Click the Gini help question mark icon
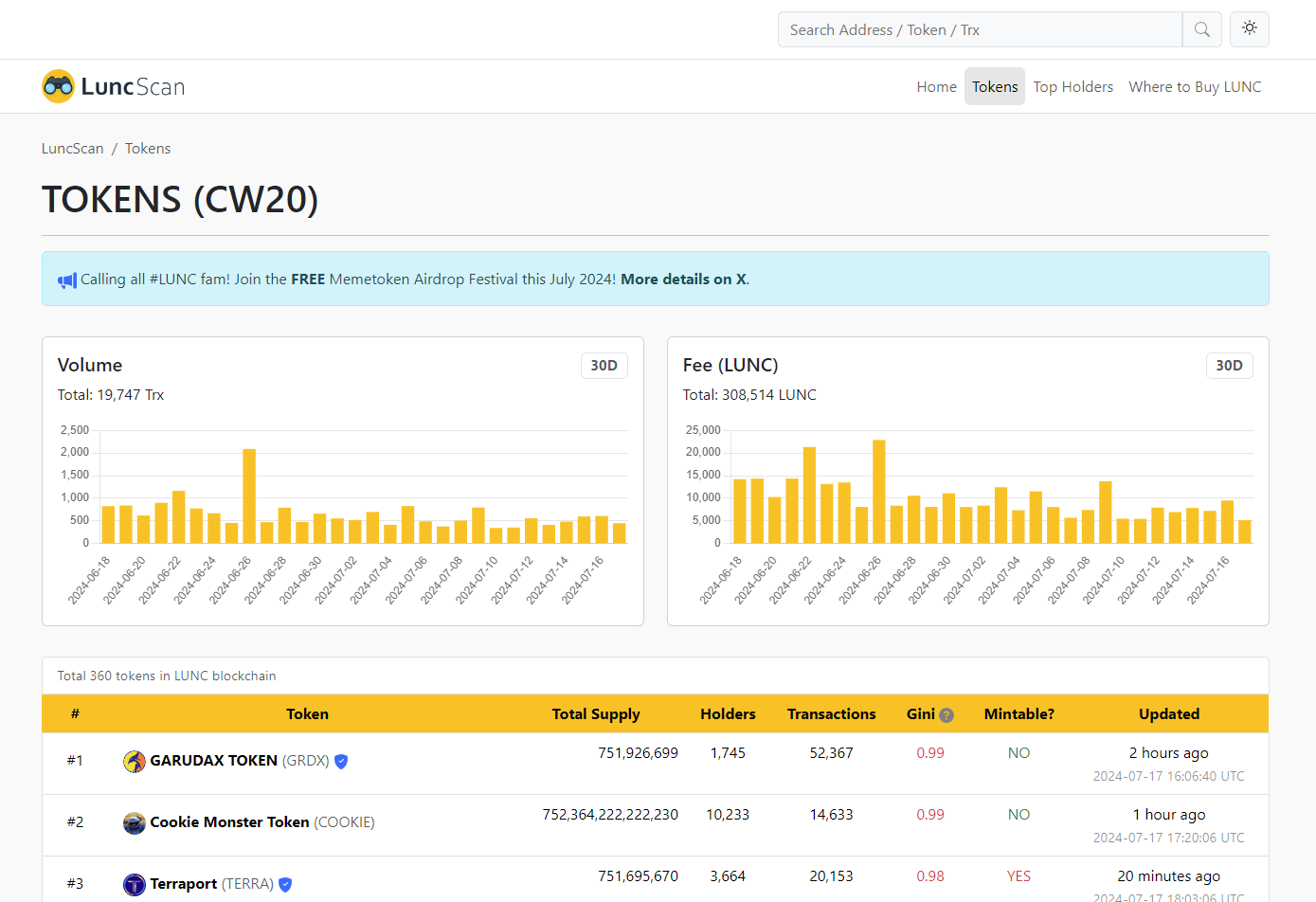This screenshot has width=1316, height=902. tap(946, 715)
